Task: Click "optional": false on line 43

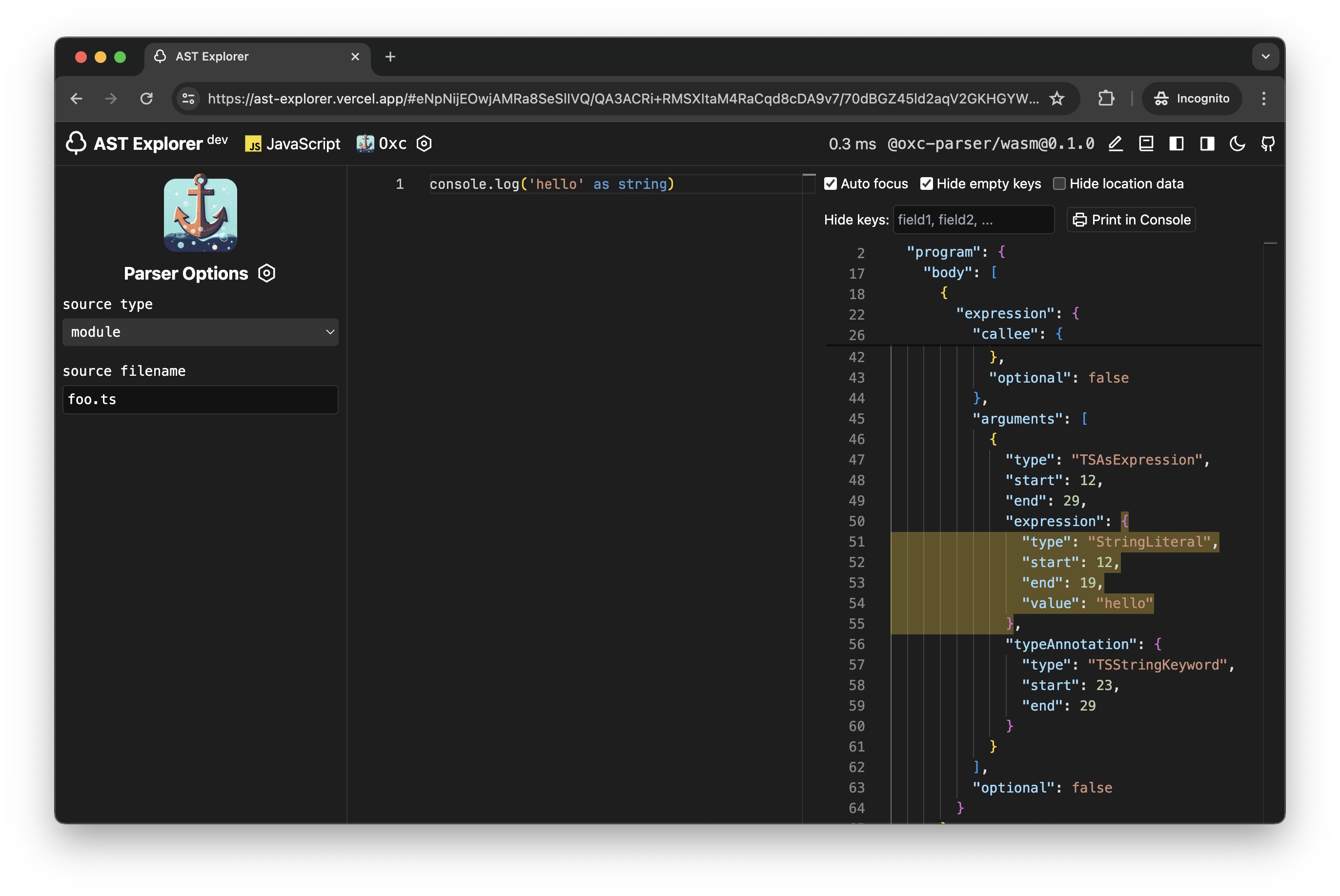Action: [1059, 378]
